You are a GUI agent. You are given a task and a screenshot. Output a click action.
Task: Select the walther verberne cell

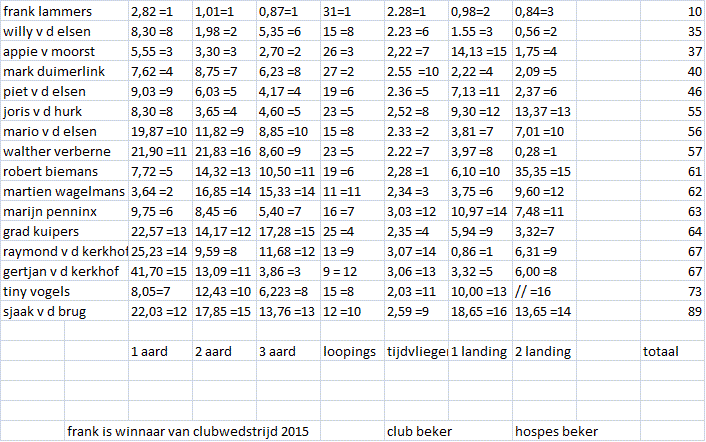pyautogui.click(x=64, y=151)
